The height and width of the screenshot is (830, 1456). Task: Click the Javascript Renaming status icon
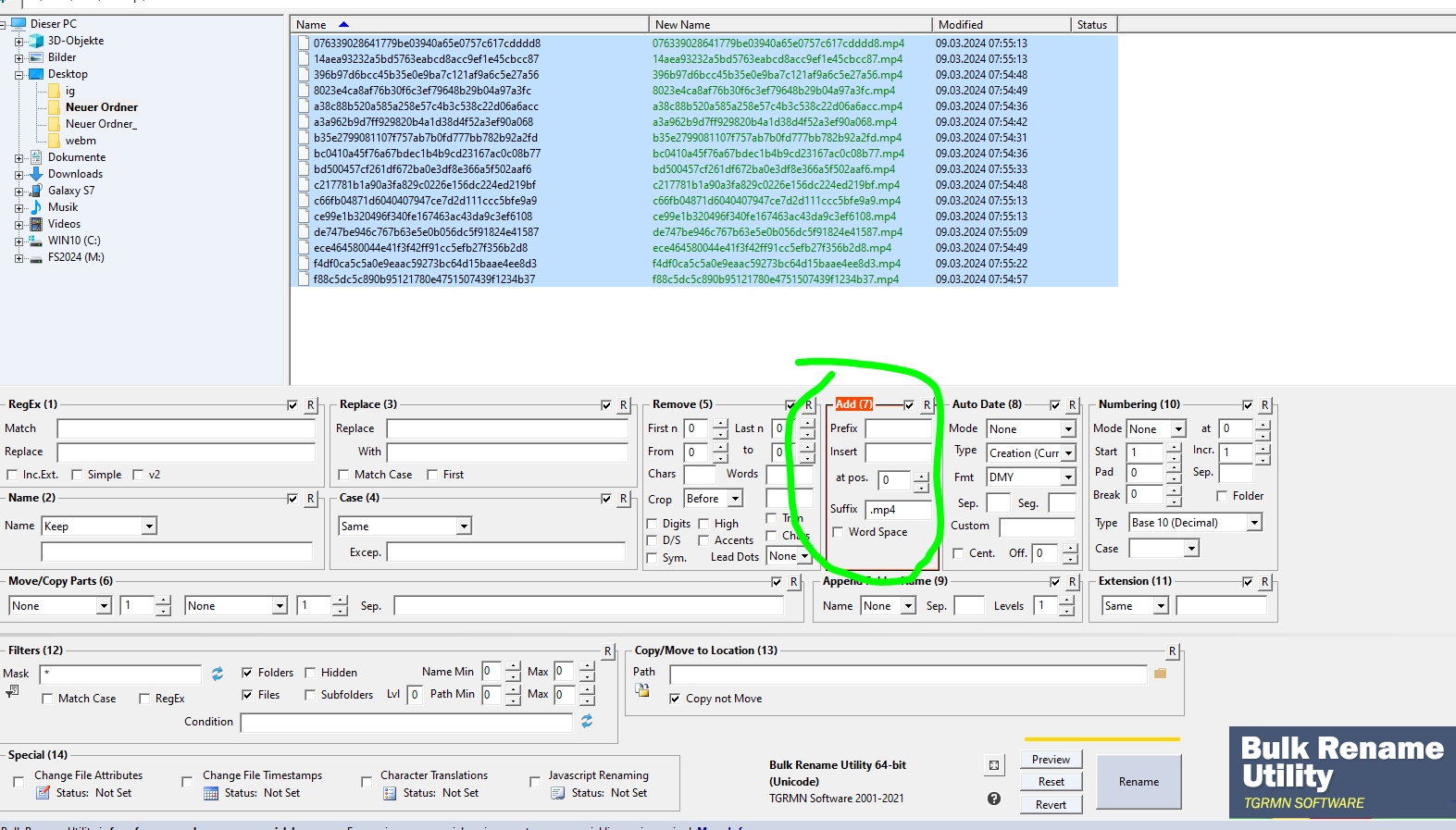557,793
